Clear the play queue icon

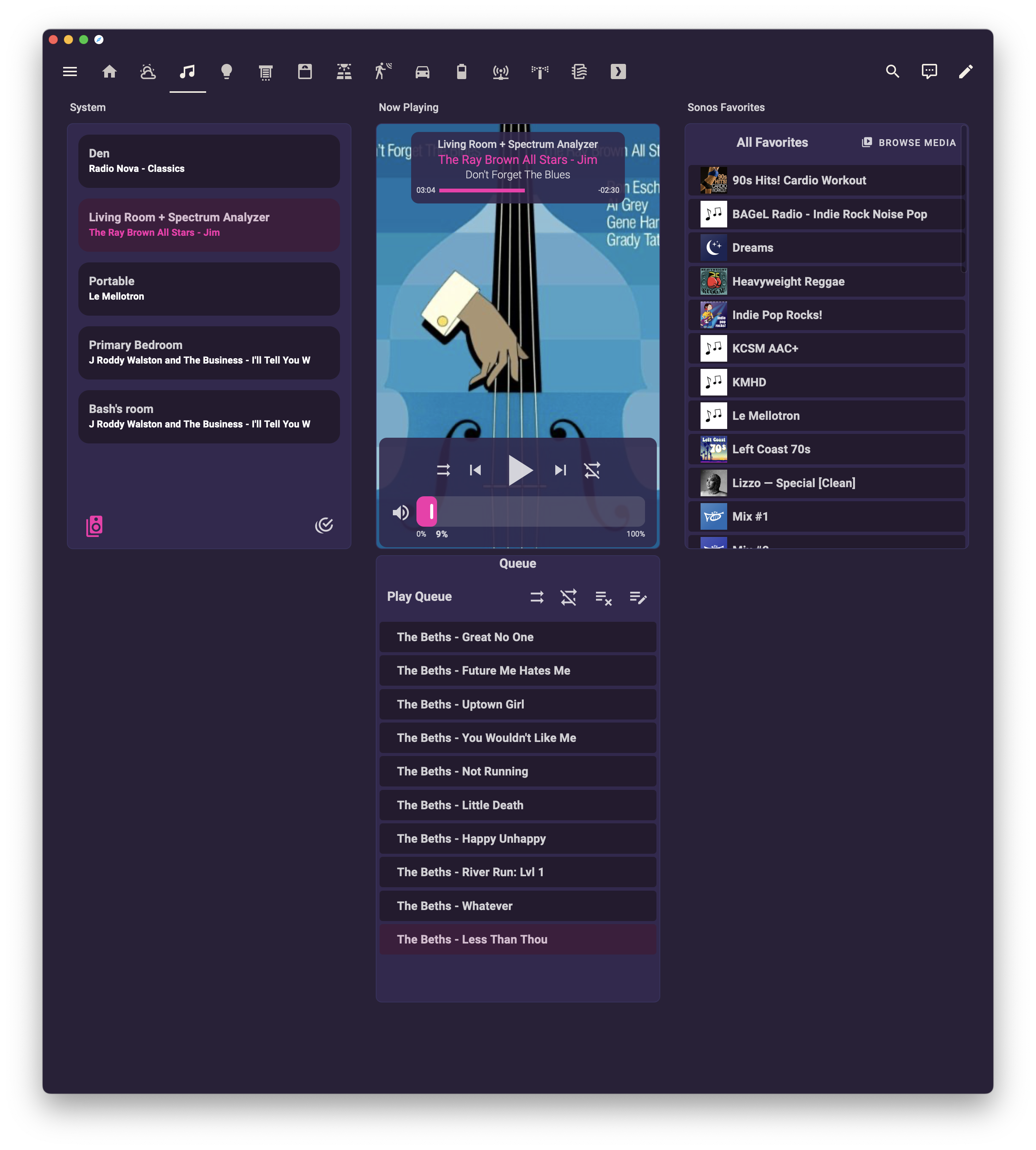pos(604,598)
